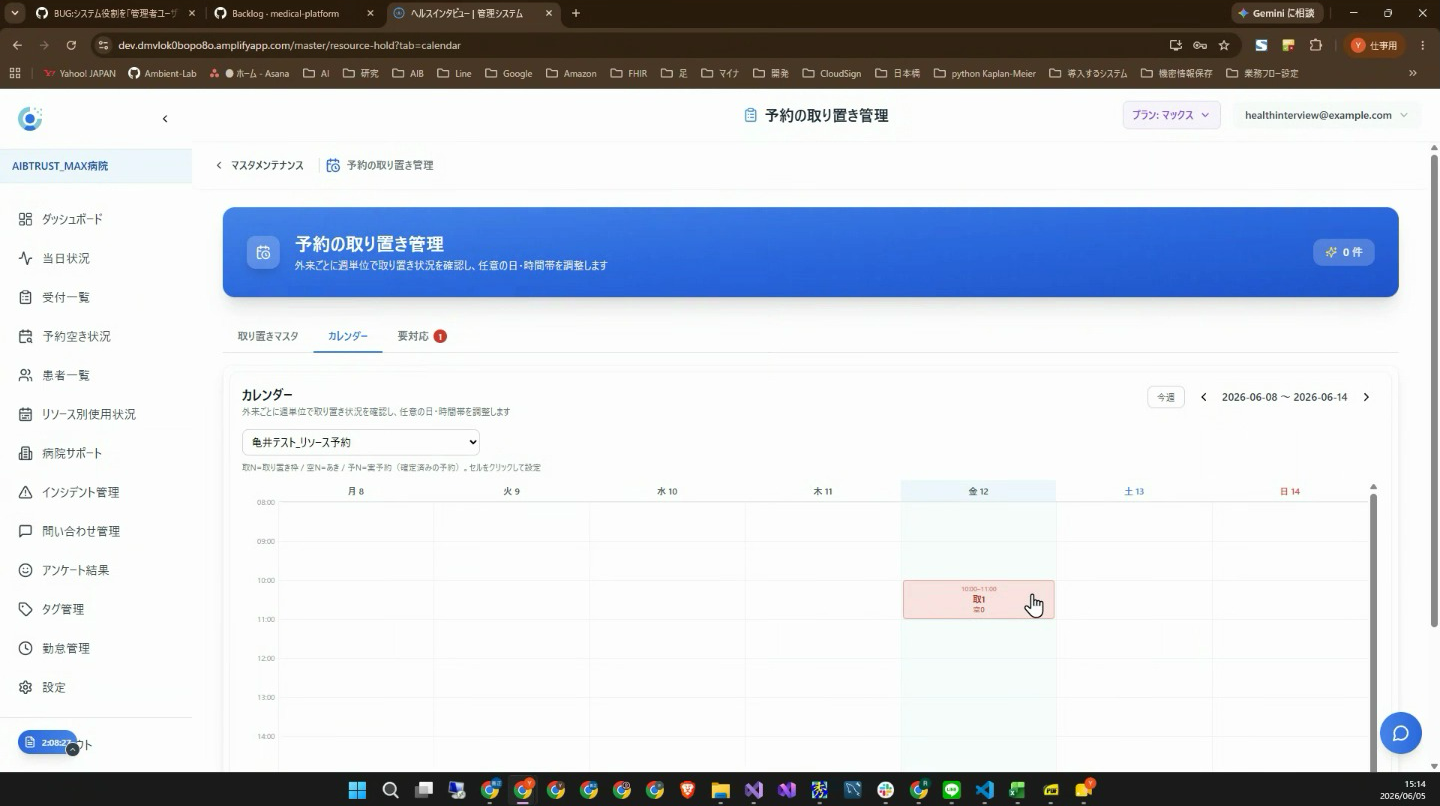Open the tab search dropdown arrow

point(15,14)
